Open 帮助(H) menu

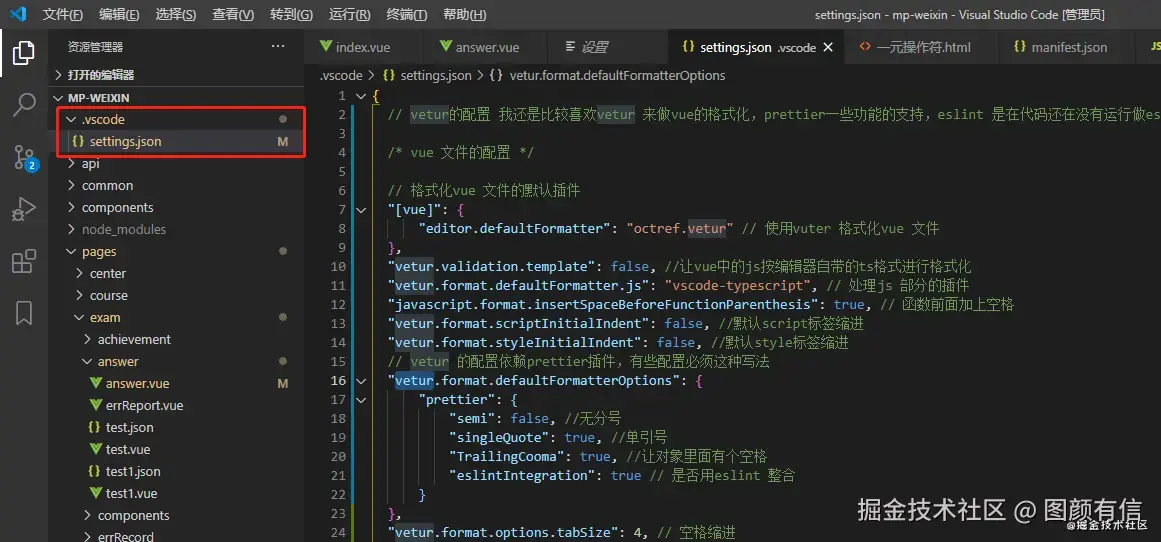coord(464,15)
